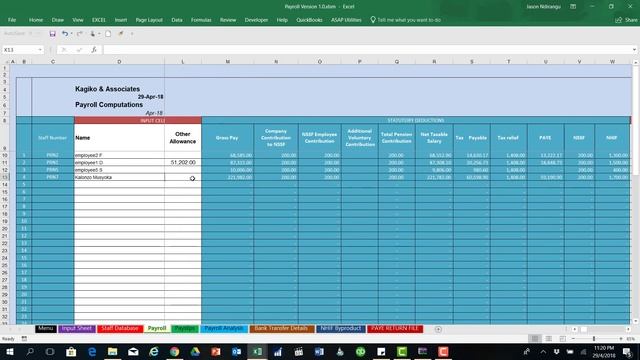Open PowerPoint from the taskbar

[216, 351]
